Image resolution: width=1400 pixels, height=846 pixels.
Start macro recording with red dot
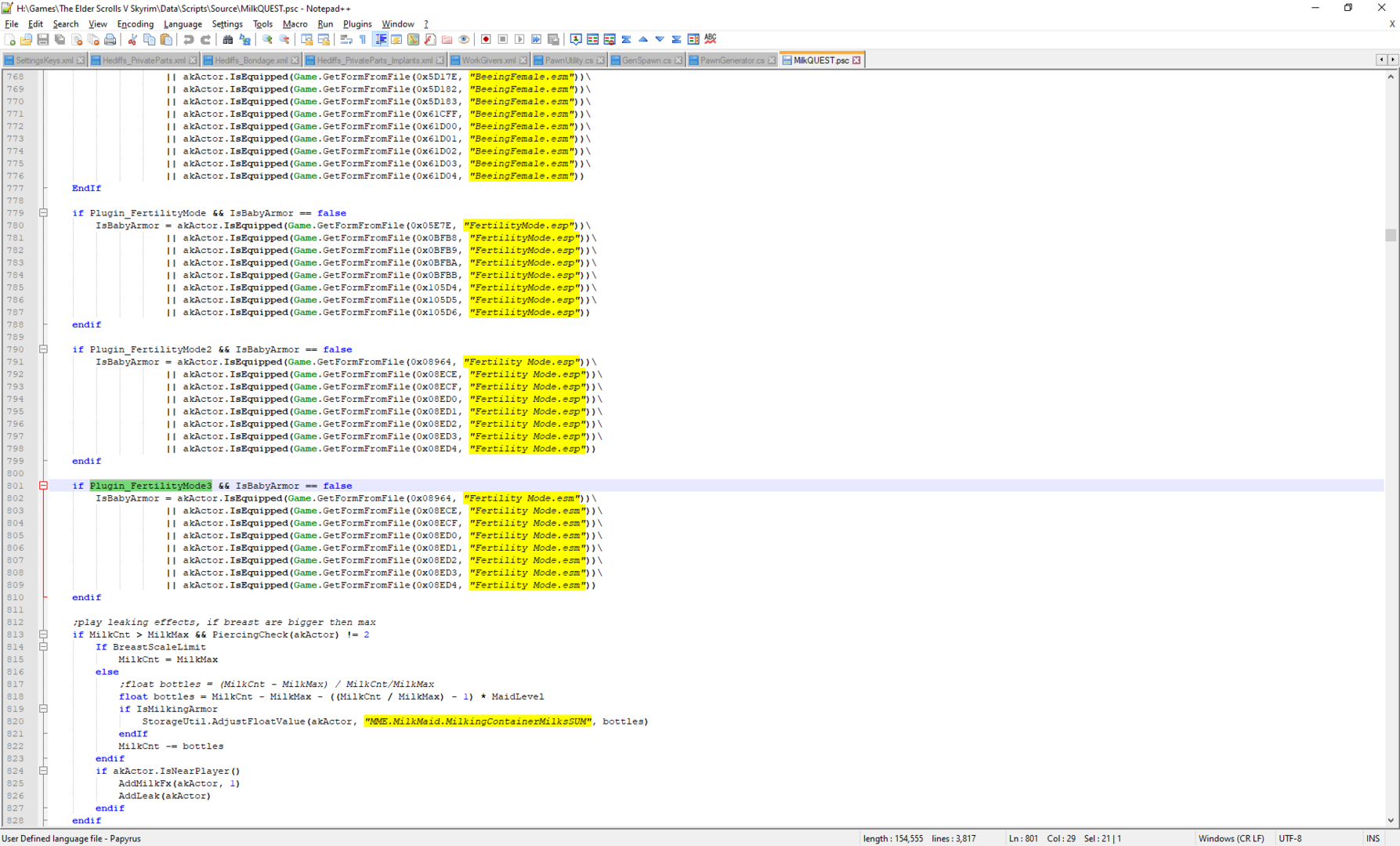[486, 39]
